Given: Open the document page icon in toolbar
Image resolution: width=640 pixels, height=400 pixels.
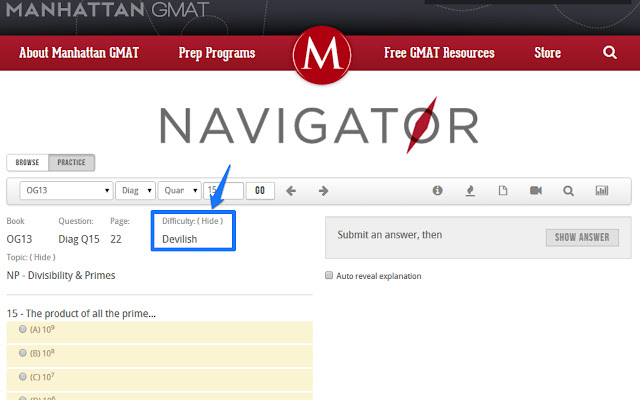Looking at the screenshot, I should tap(503, 190).
